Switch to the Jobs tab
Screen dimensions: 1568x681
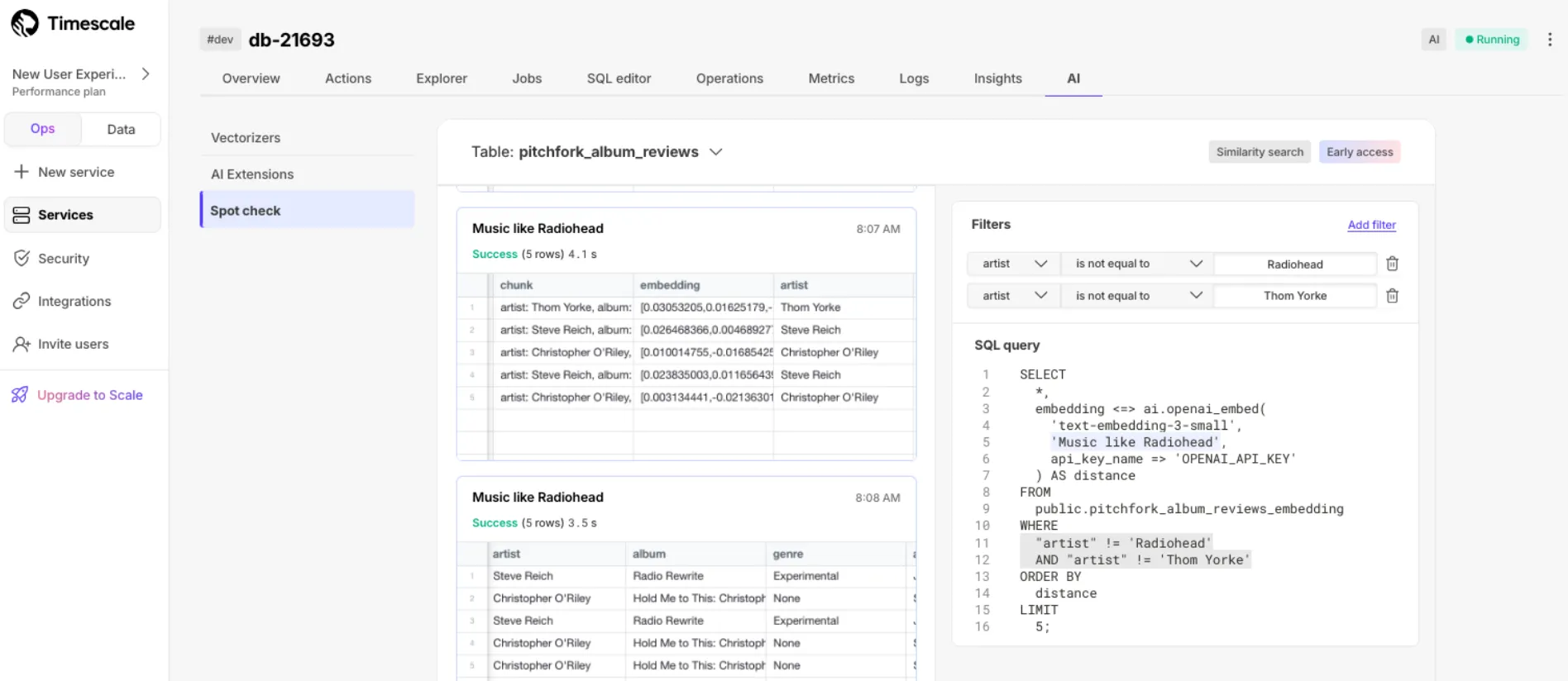[527, 79]
